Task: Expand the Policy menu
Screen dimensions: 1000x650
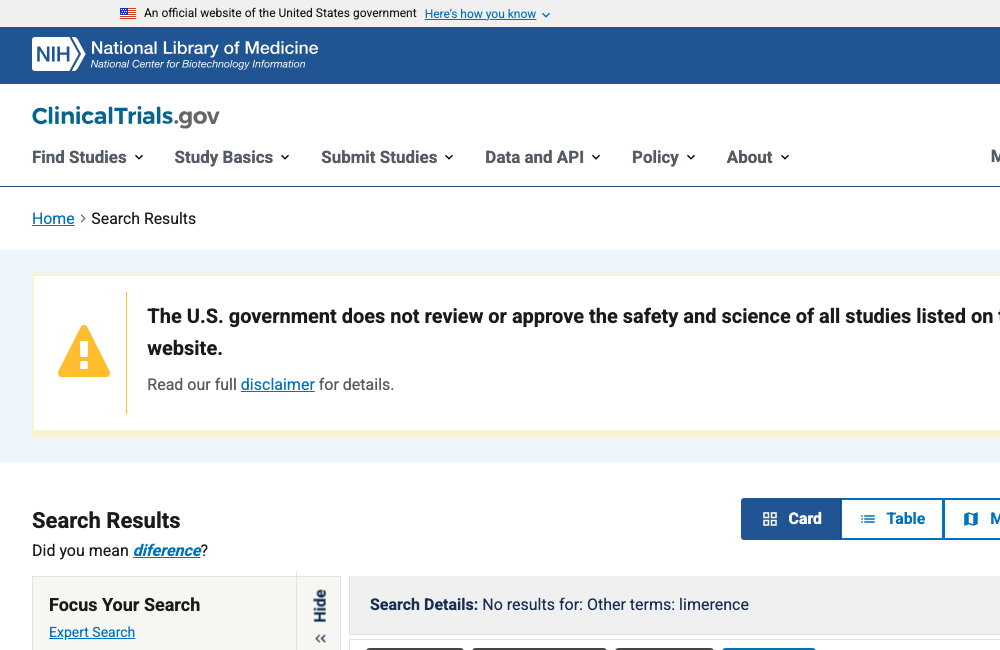Action: [x=663, y=158]
